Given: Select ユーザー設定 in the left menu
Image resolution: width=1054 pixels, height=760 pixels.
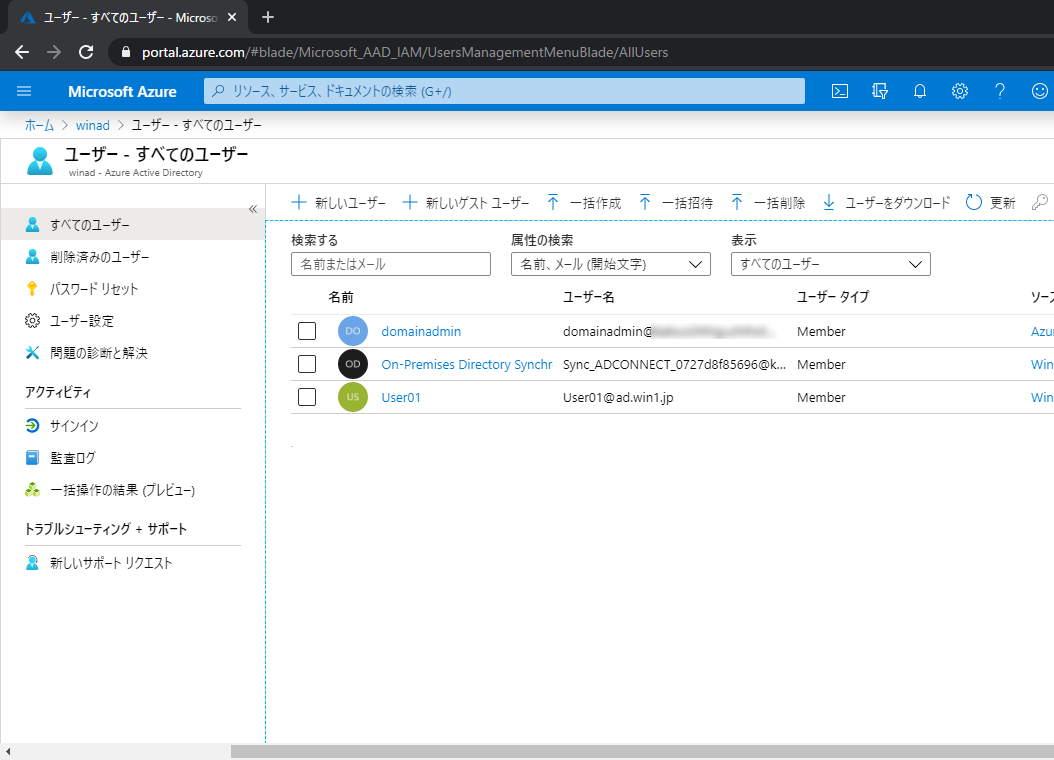Looking at the screenshot, I should click(x=132, y=321).
